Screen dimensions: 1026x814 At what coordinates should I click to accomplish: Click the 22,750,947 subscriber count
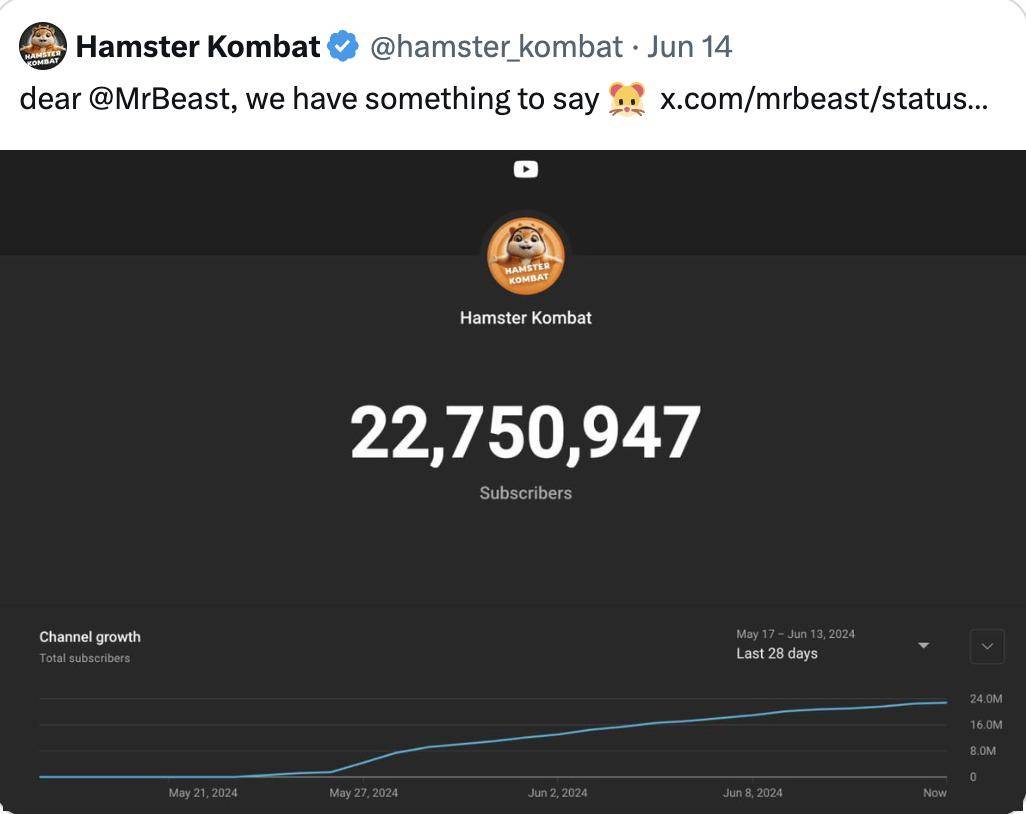(x=525, y=433)
